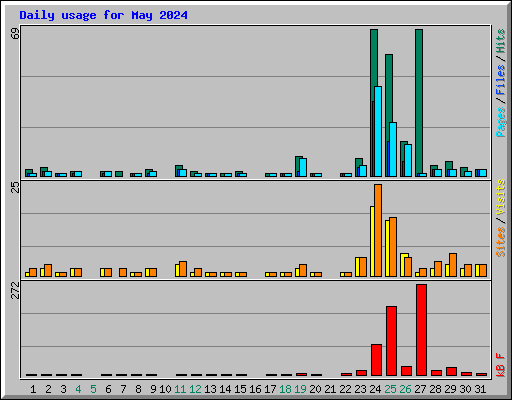The height and width of the screenshot is (400, 512).
Task: Select green day 19 label
Action: coord(300,389)
